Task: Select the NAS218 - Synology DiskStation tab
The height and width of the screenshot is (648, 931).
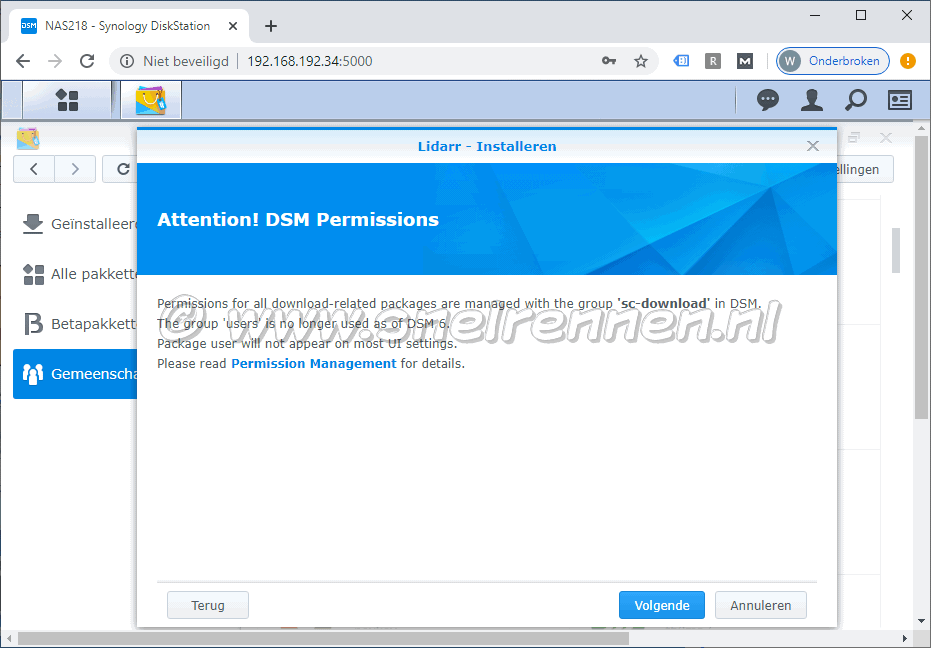Action: [129, 26]
